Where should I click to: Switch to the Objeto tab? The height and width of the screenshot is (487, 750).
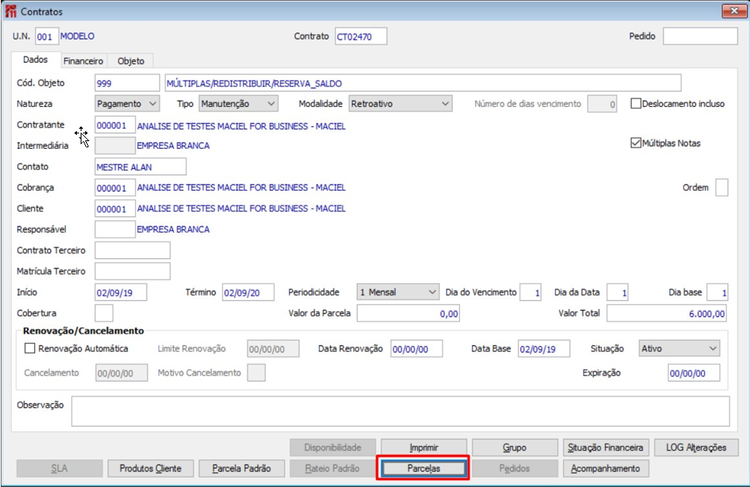(131, 61)
